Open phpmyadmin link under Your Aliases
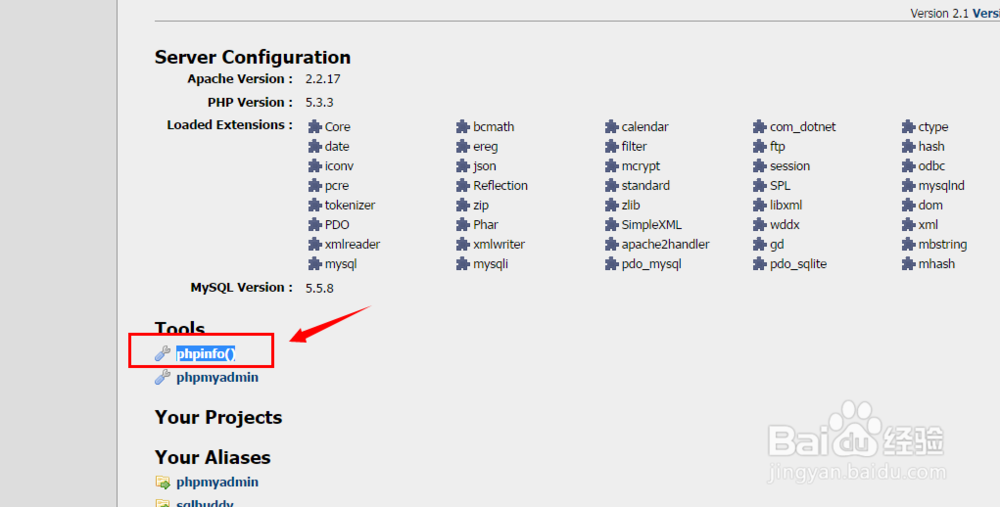The image size is (1000, 507). 217,482
